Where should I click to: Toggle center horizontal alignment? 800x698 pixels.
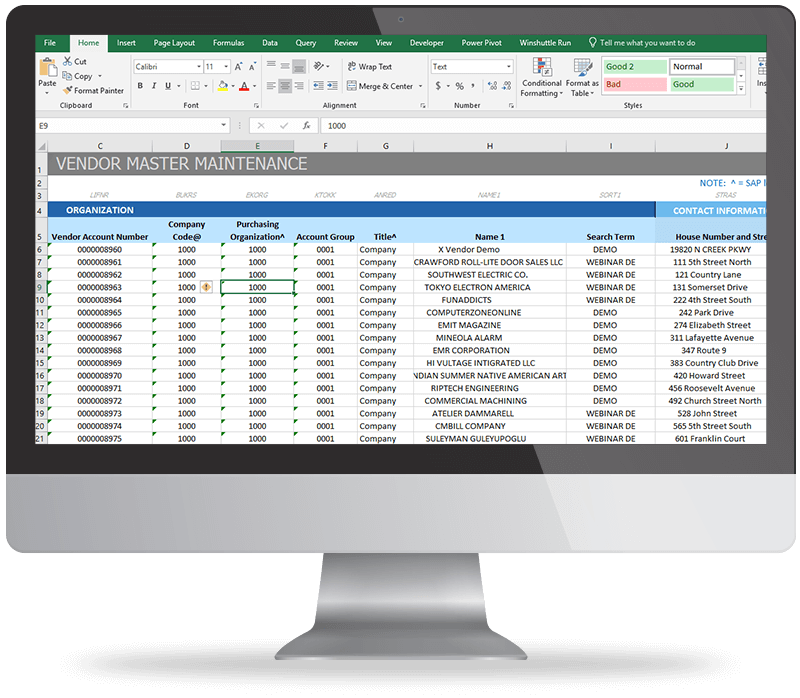[x=285, y=86]
